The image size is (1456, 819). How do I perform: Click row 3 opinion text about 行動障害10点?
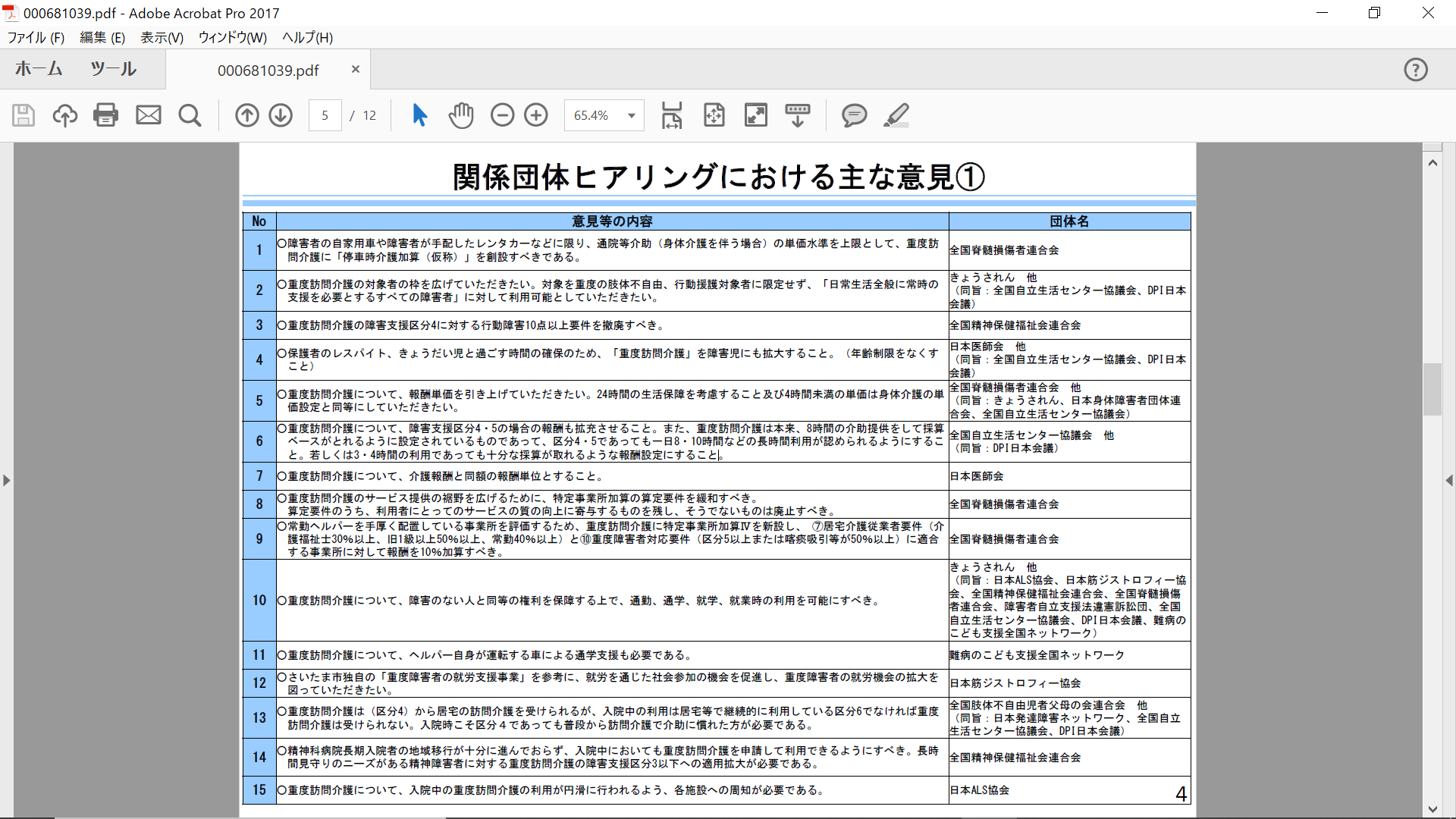(472, 325)
